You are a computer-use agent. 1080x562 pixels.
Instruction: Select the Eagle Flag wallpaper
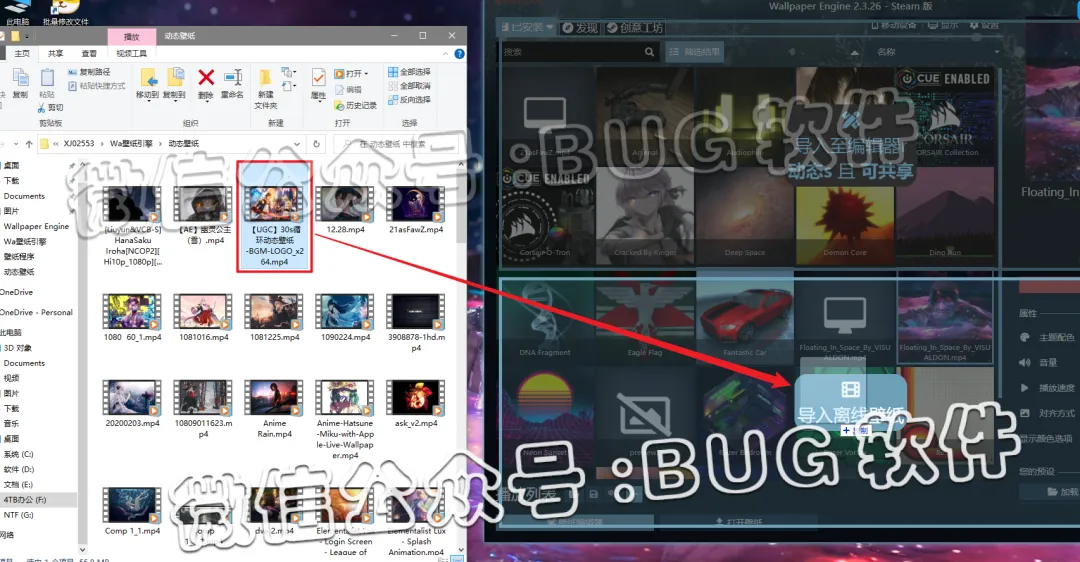[x=645, y=316]
